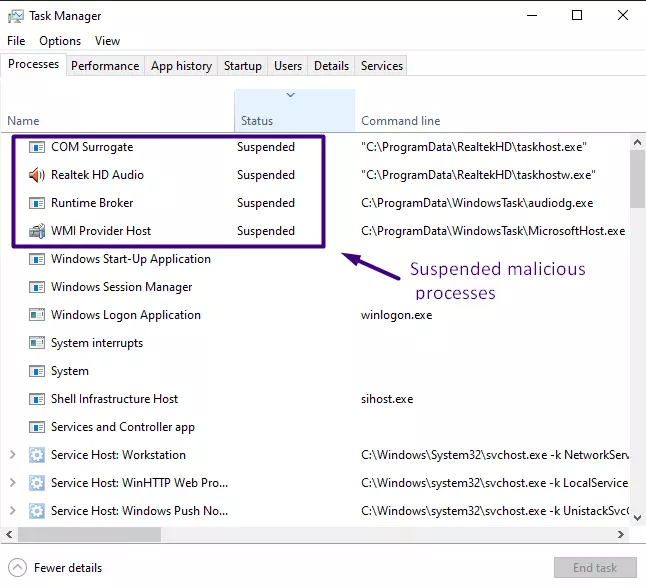Open the Options menu
The height and width of the screenshot is (588, 646).
tap(60, 41)
